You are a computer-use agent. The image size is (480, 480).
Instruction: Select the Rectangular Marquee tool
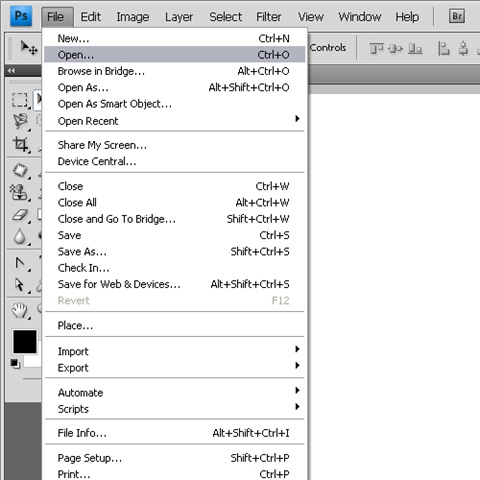20,100
